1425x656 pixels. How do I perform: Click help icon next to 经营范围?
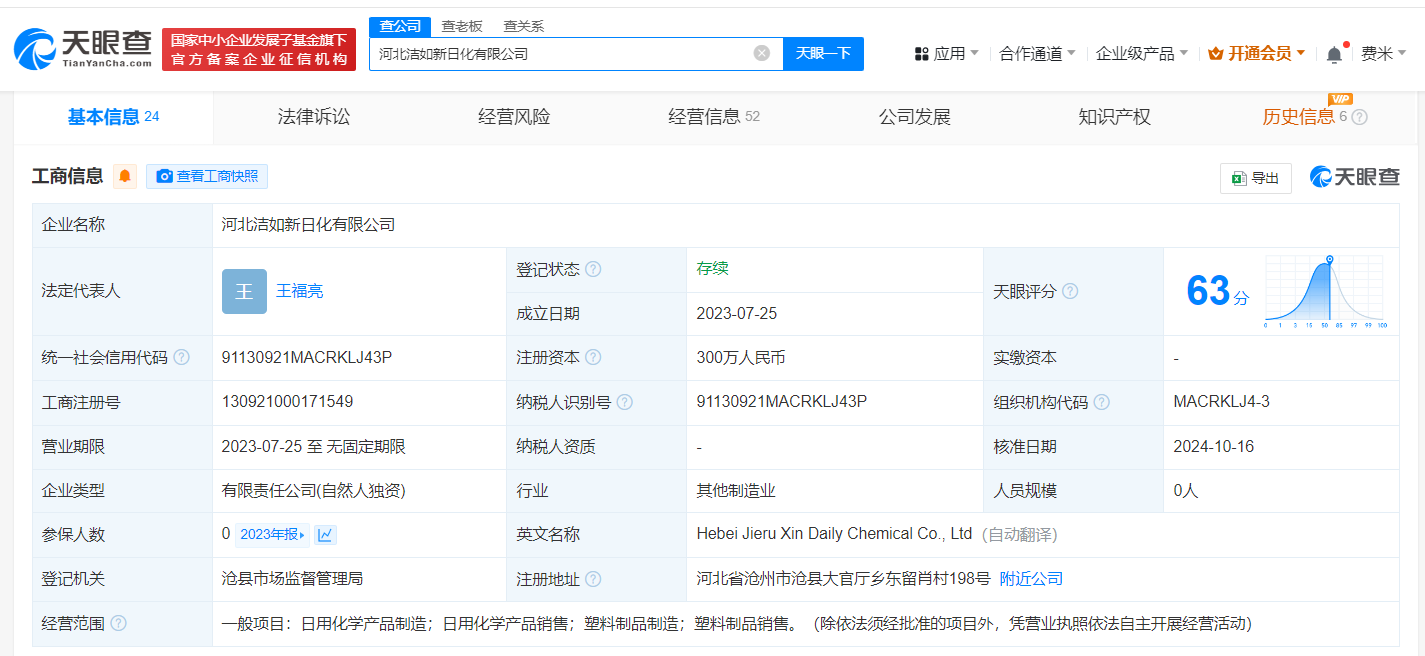(118, 624)
